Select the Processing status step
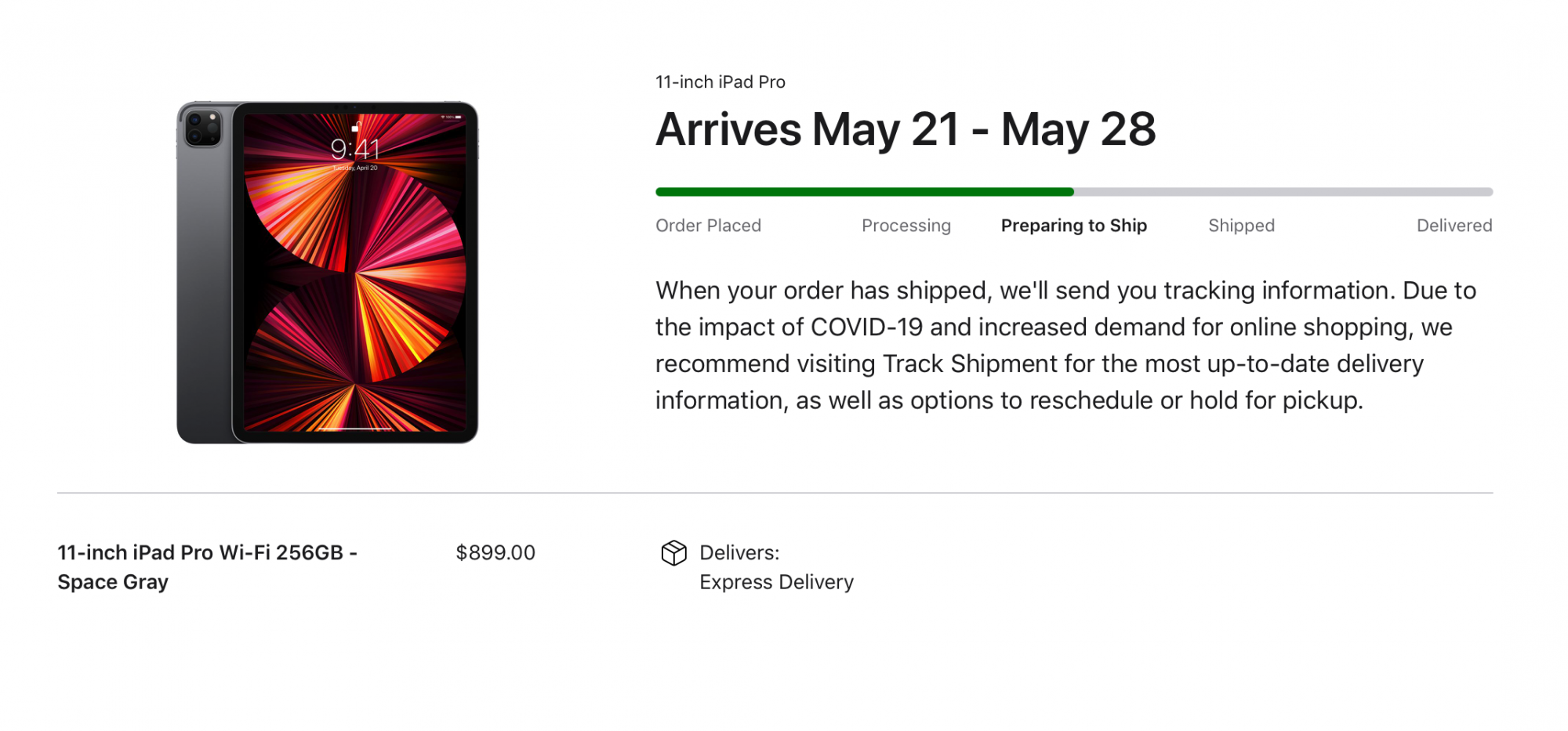The image size is (1568, 731). click(x=906, y=226)
